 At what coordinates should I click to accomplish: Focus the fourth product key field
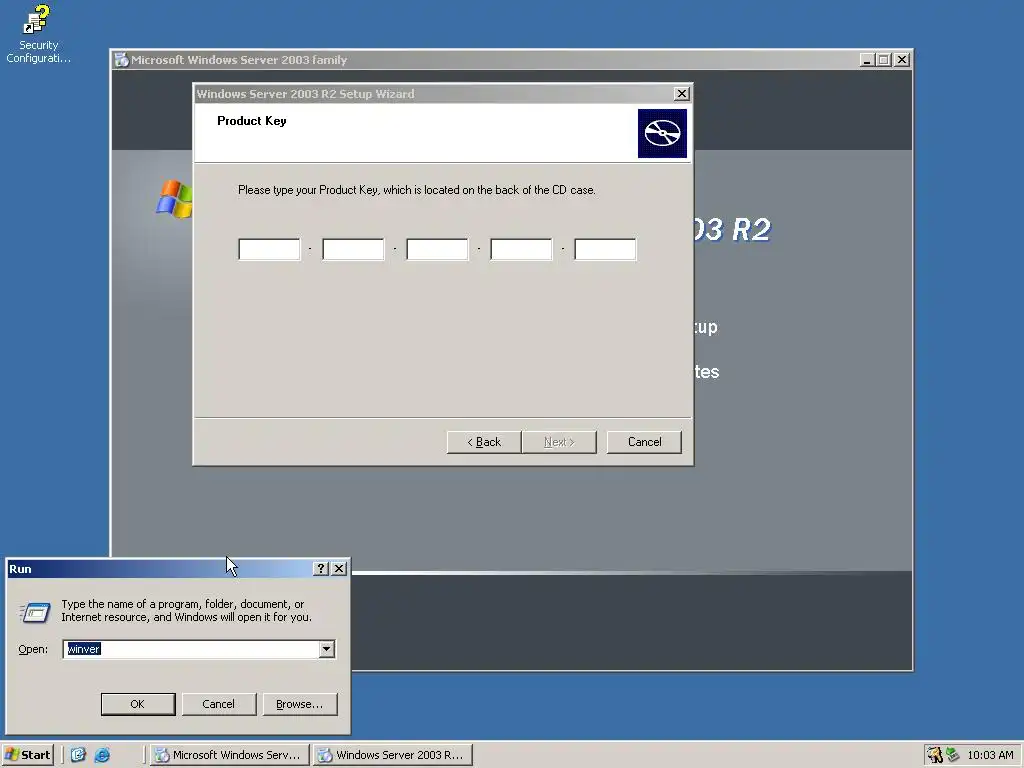click(521, 249)
